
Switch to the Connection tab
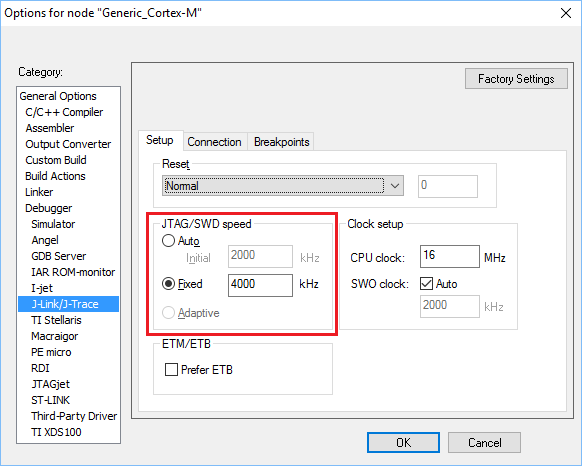(214, 142)
